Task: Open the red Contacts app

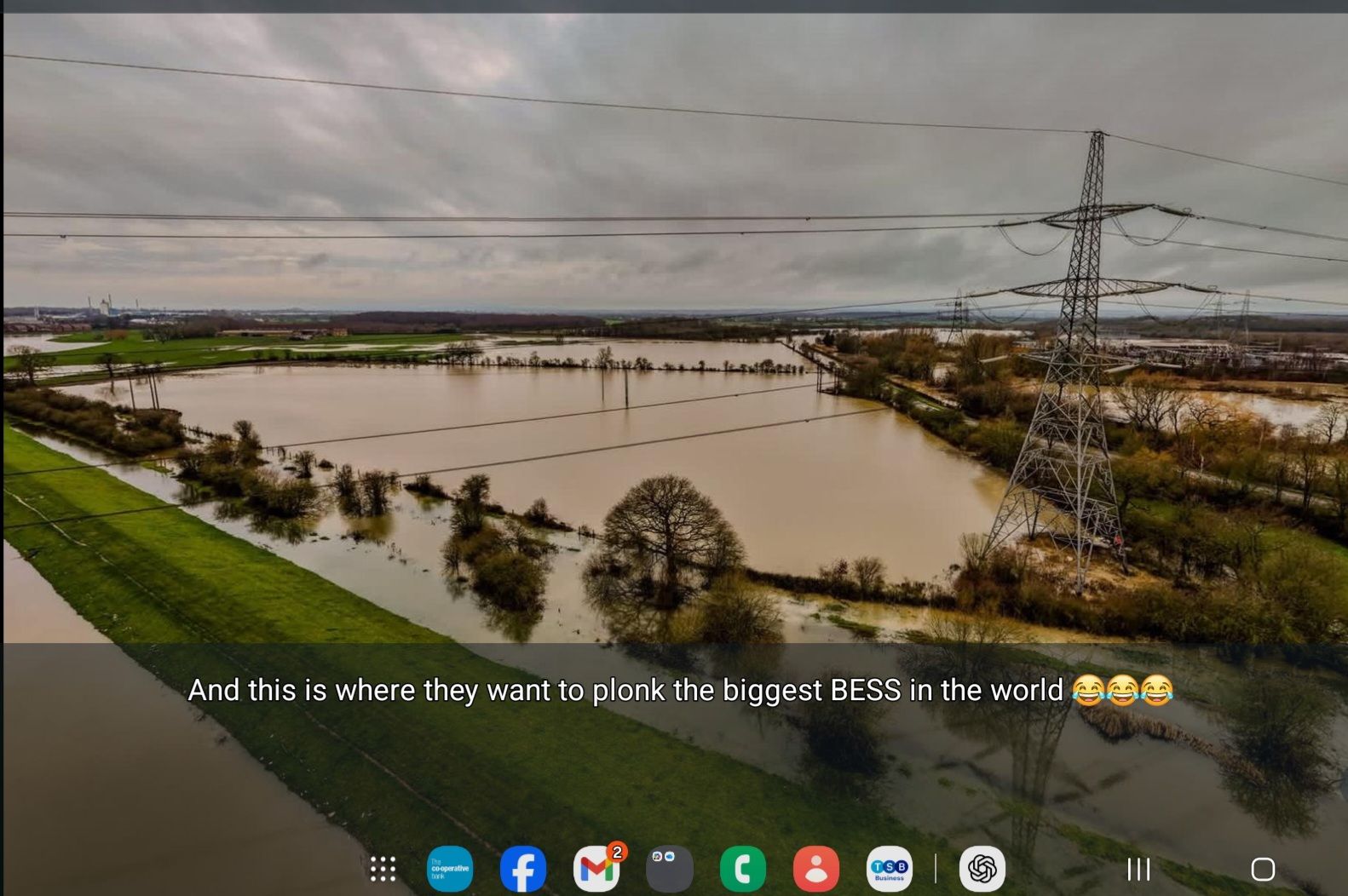Action: 815,869
